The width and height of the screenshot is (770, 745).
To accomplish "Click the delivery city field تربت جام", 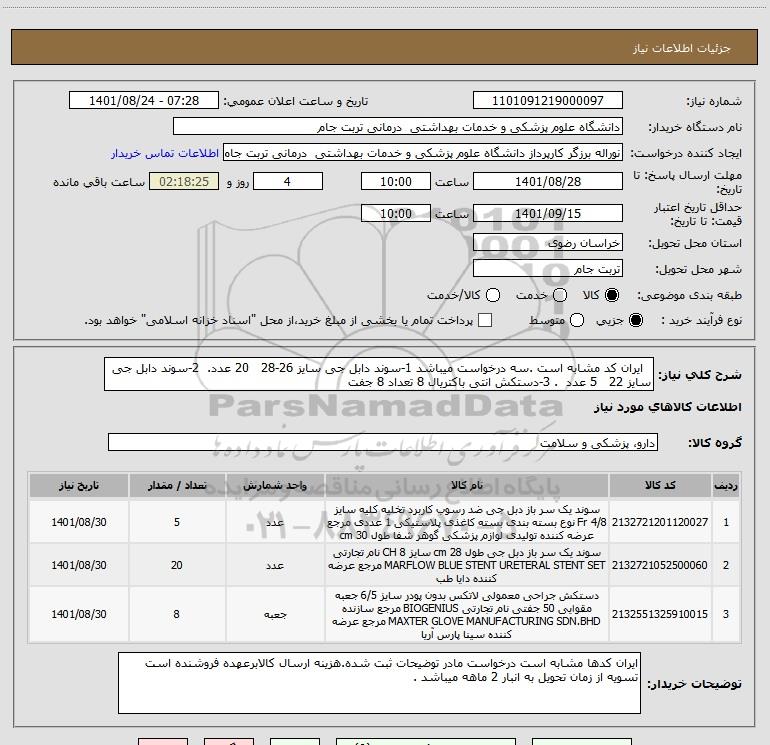I will click(548, 269).
